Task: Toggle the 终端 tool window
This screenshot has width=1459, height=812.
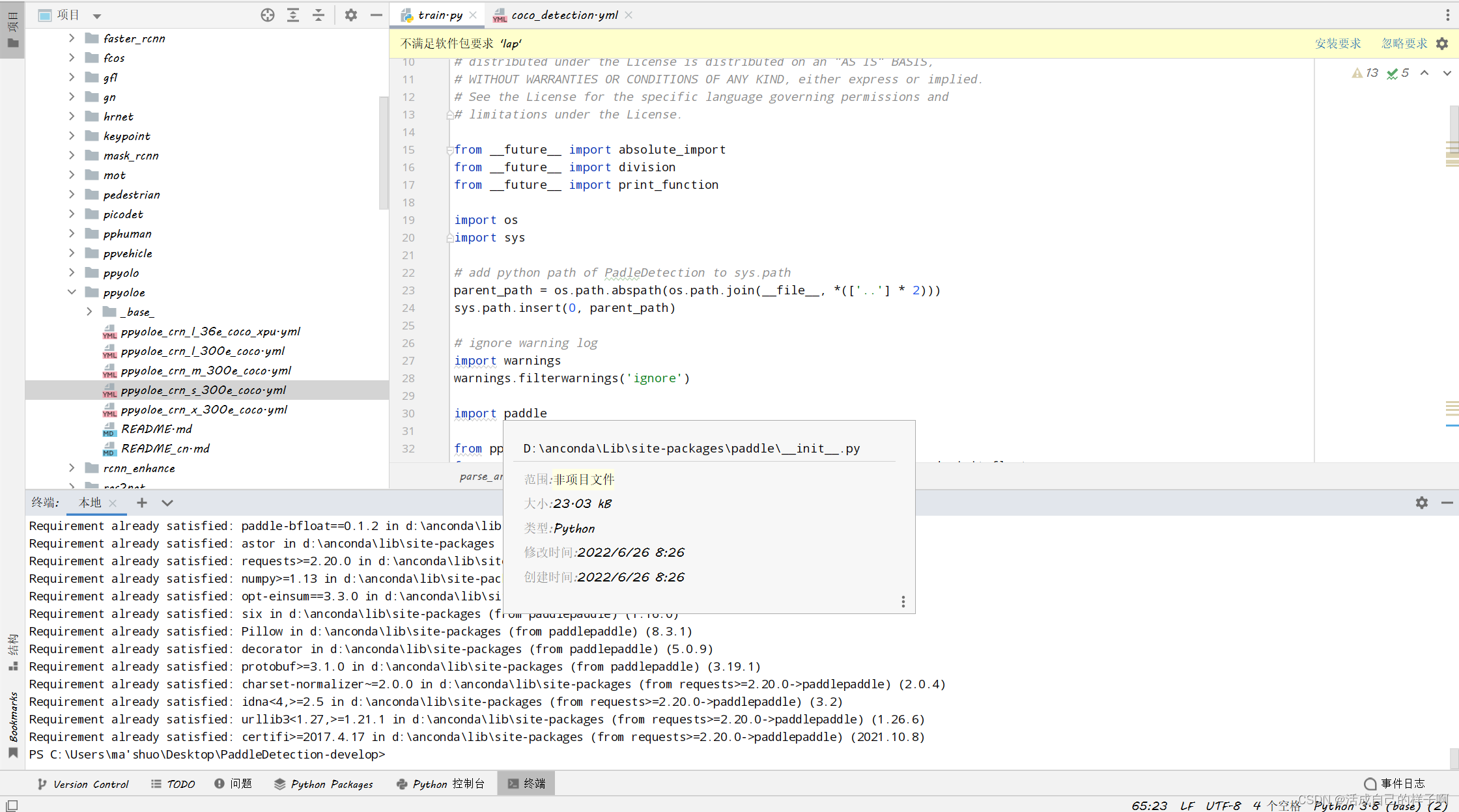Action: [526, 783]
